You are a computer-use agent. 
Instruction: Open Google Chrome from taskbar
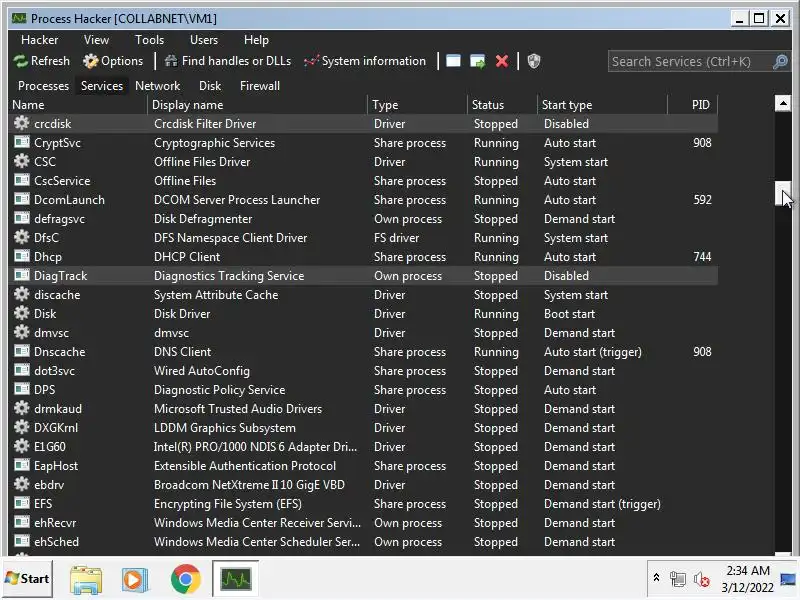186,580
